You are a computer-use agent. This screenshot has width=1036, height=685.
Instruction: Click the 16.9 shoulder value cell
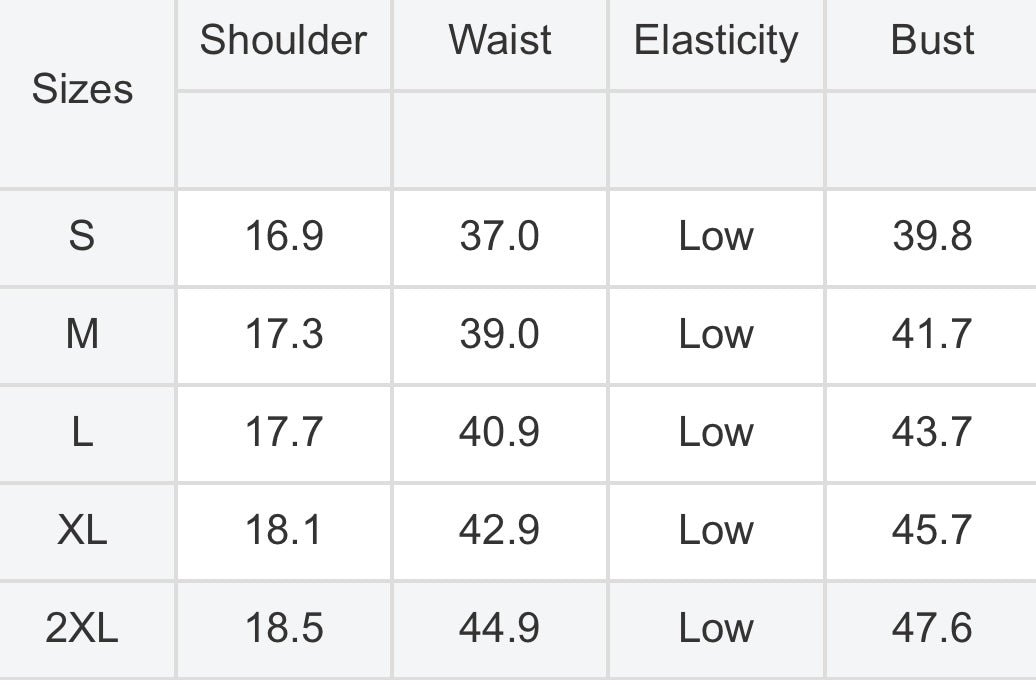click(284, 236)
